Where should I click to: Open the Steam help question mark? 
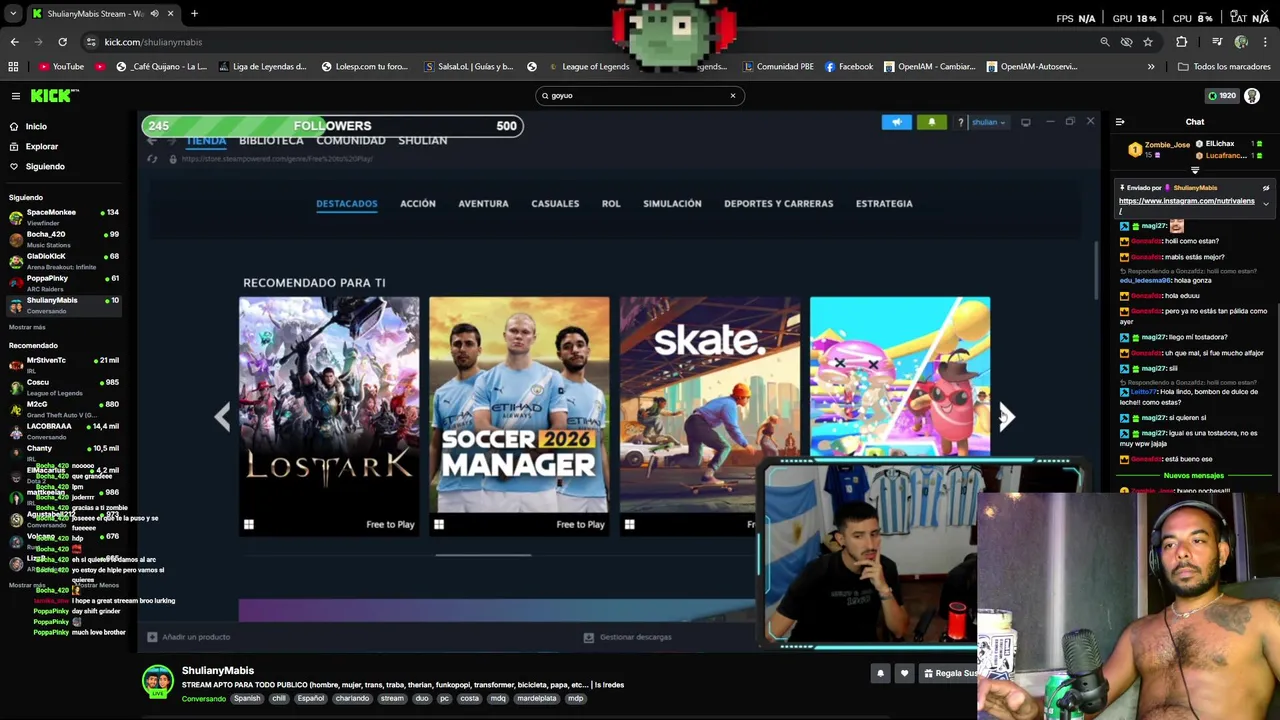coord(960,123)
